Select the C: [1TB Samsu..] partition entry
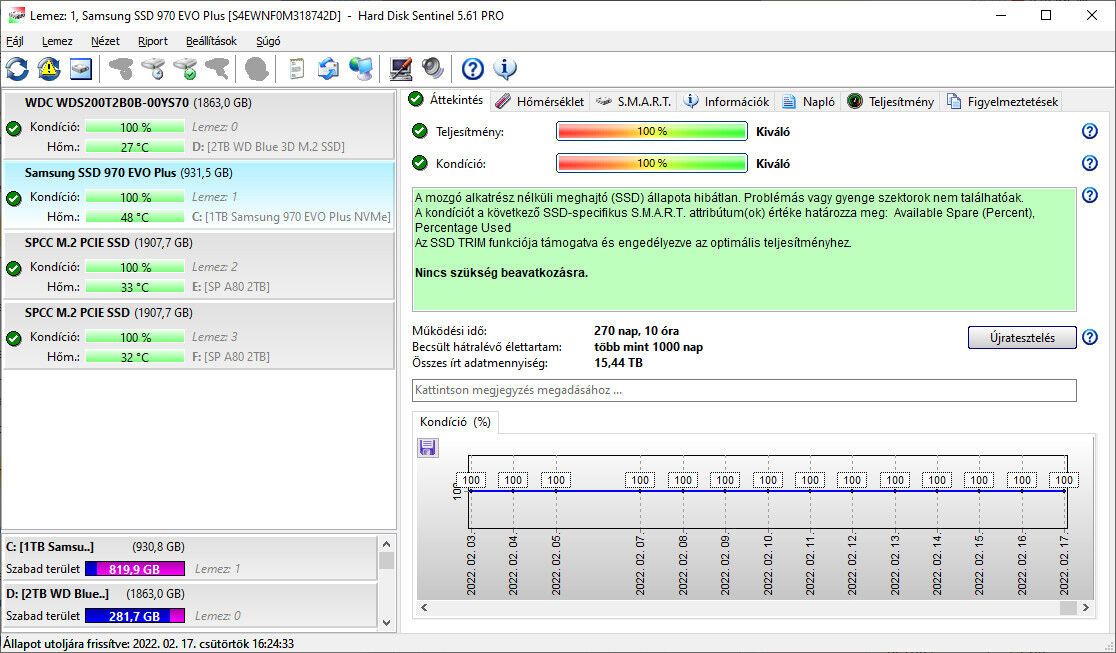Viewport: 1116px width, 653px height. 189,558
